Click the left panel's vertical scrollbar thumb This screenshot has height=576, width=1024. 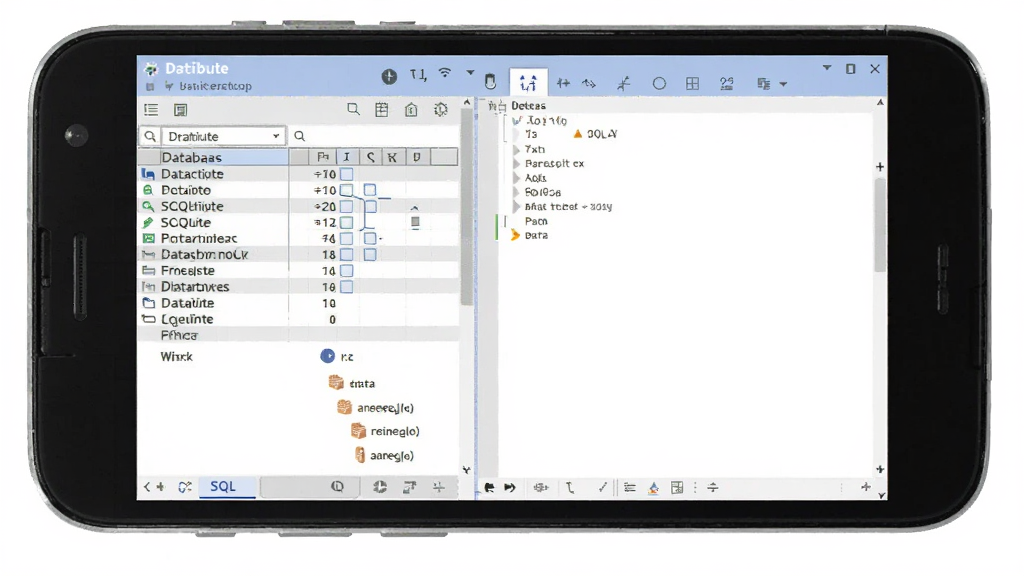coord(466,206)
